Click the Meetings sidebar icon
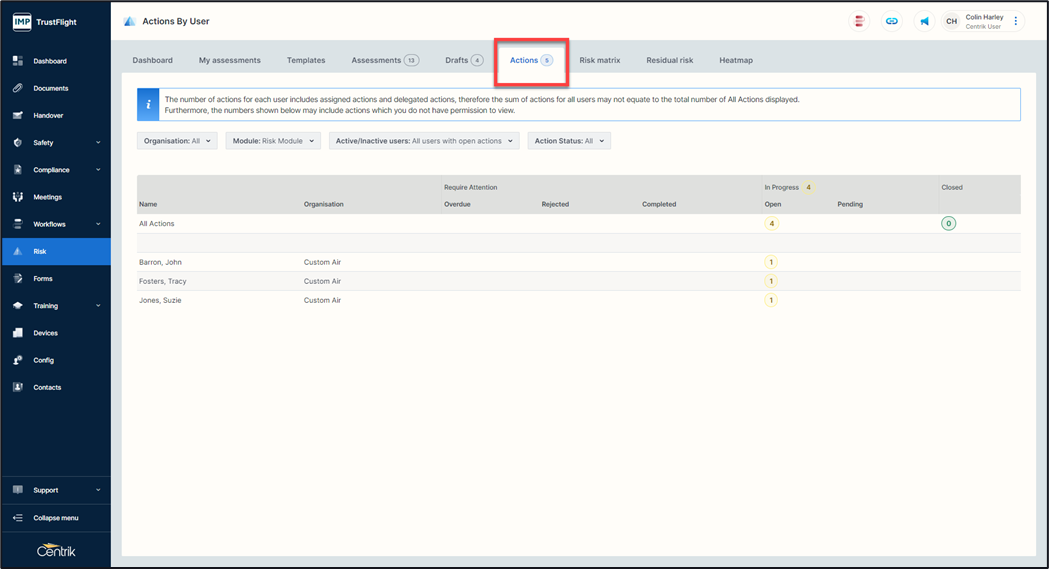 18,197
